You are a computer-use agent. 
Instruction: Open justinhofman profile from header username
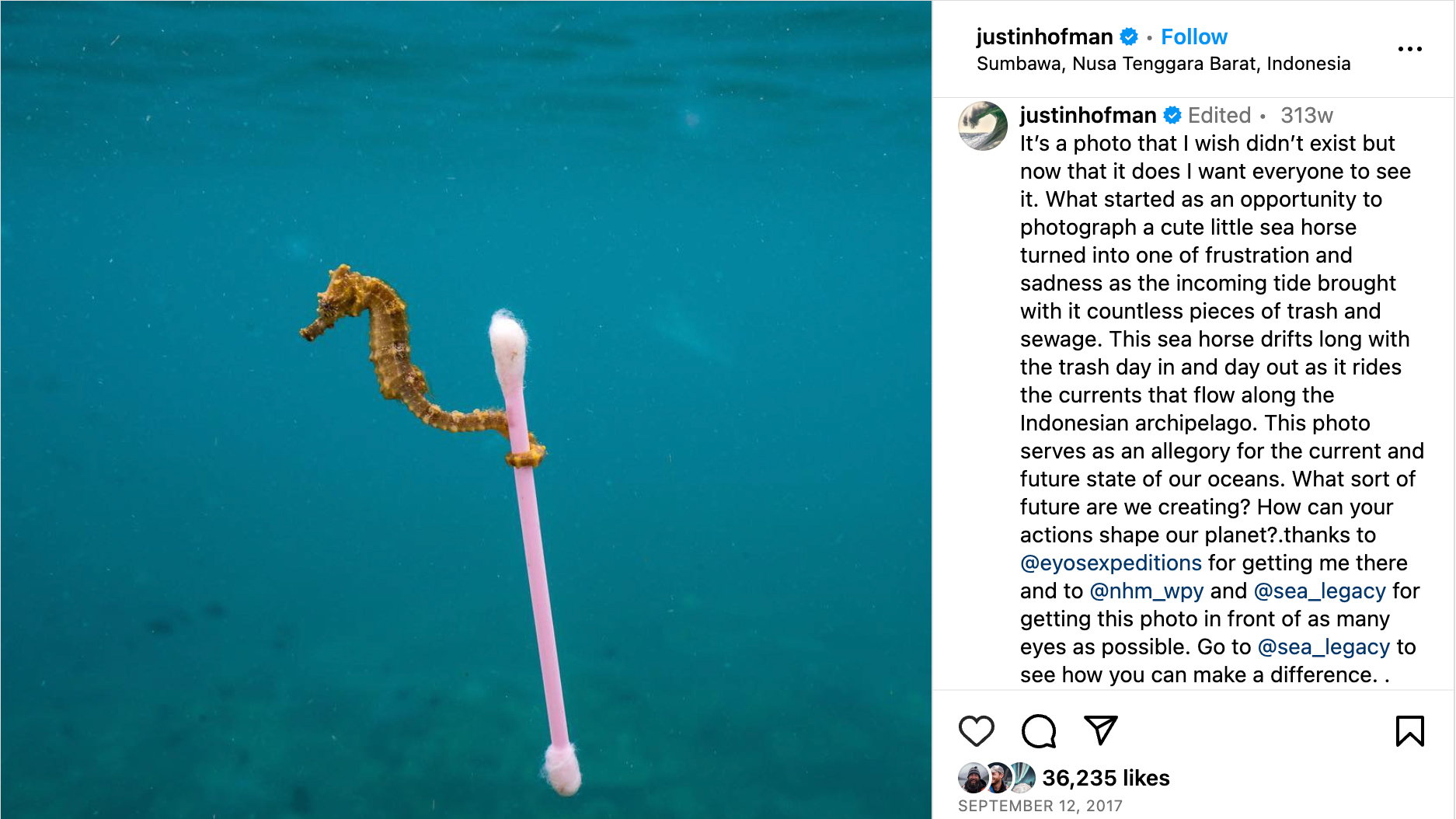pos(1044,37)
